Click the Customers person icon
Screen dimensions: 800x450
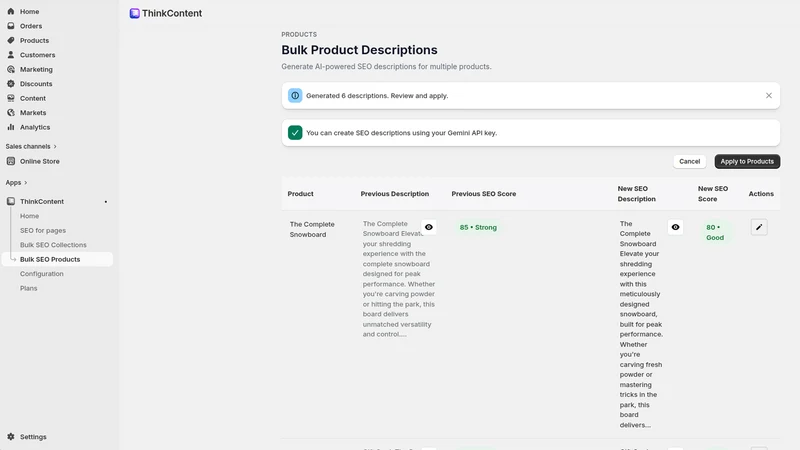click(x=11, y=55)
